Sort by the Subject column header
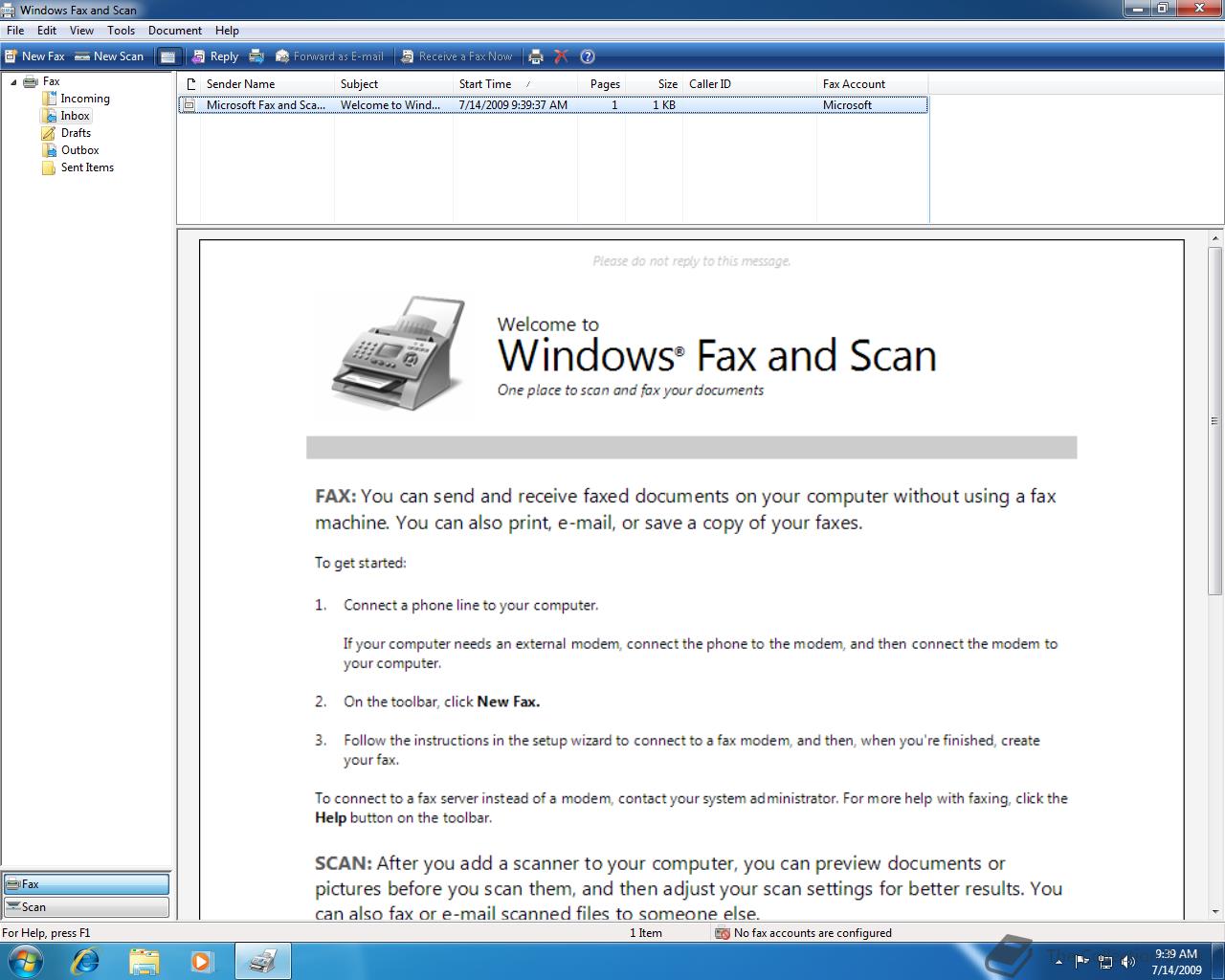Viewport: 1225px width, 980px height. (x=393, y=84)
